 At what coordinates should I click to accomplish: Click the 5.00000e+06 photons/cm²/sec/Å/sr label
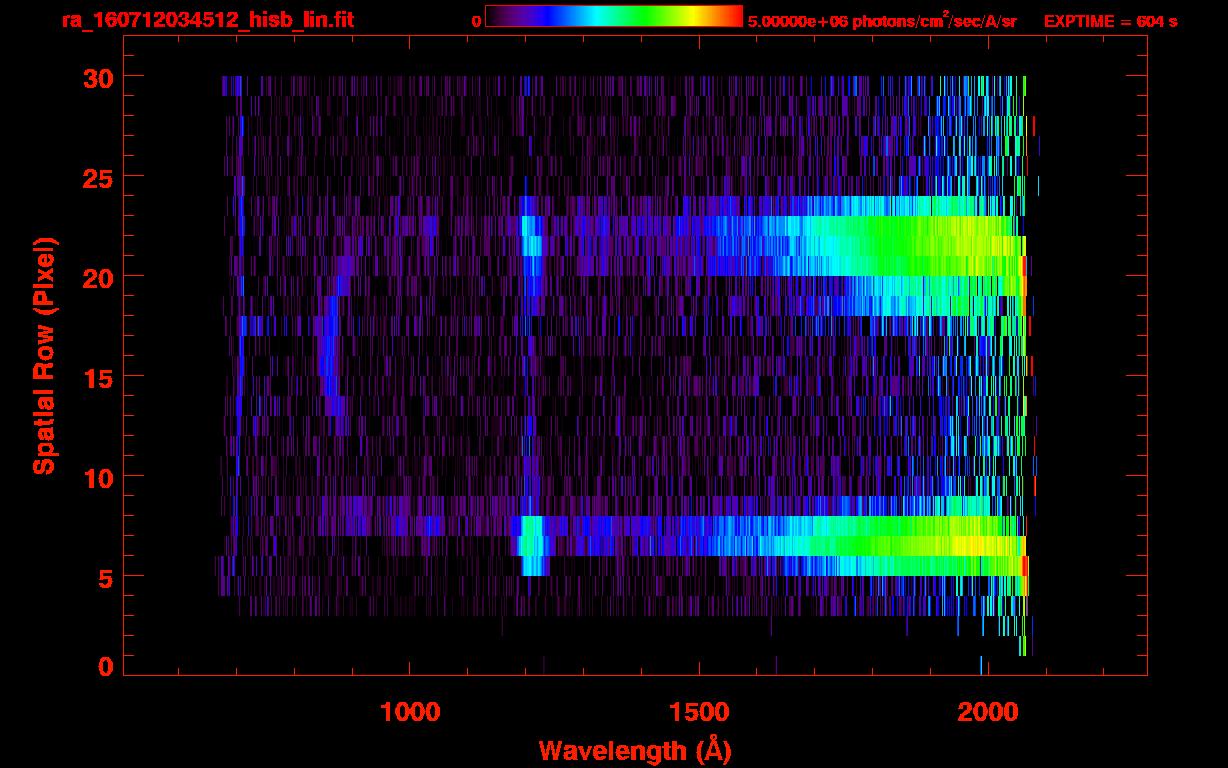pos(882,20)
